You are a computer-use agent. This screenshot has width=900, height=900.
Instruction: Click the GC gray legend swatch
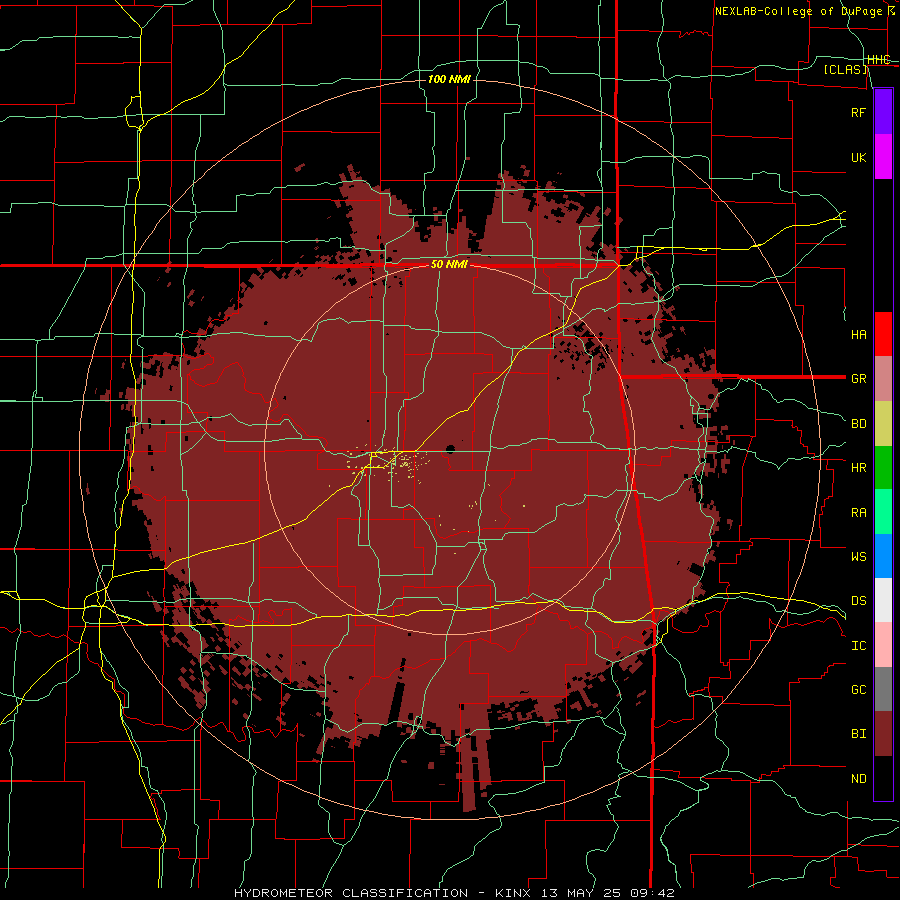pyautogui.click(x=883, y=689)
